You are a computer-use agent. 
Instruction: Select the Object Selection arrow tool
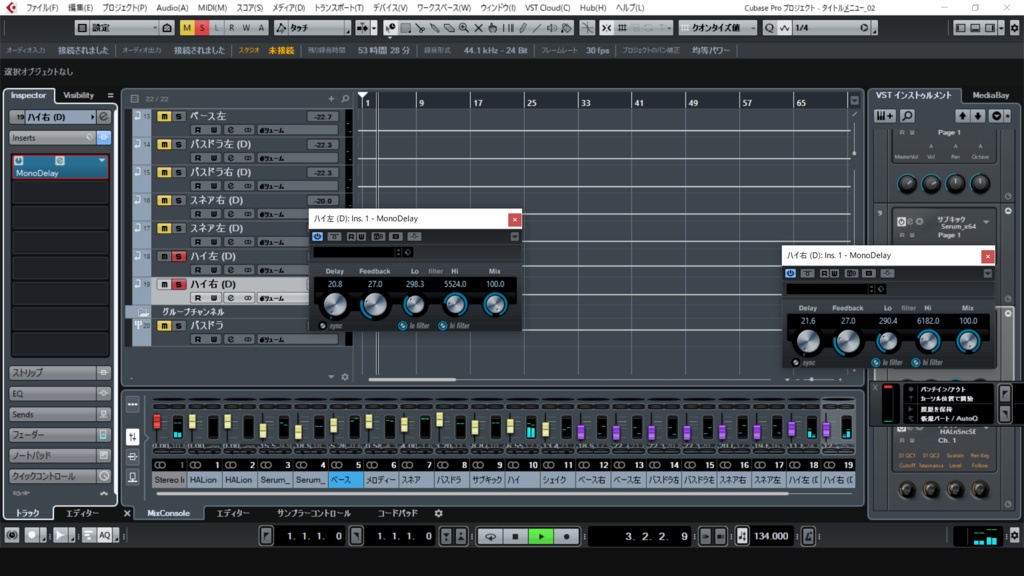(x=391, y=28)
